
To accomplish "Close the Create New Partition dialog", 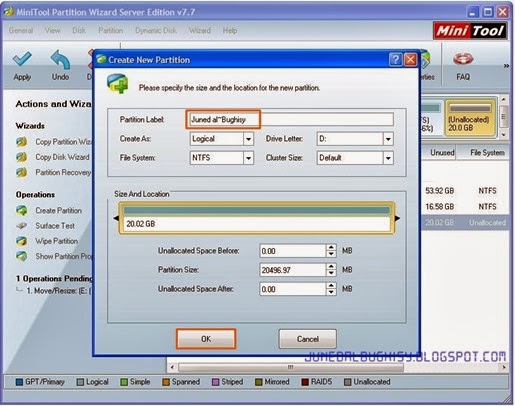I will click(410, 60).
